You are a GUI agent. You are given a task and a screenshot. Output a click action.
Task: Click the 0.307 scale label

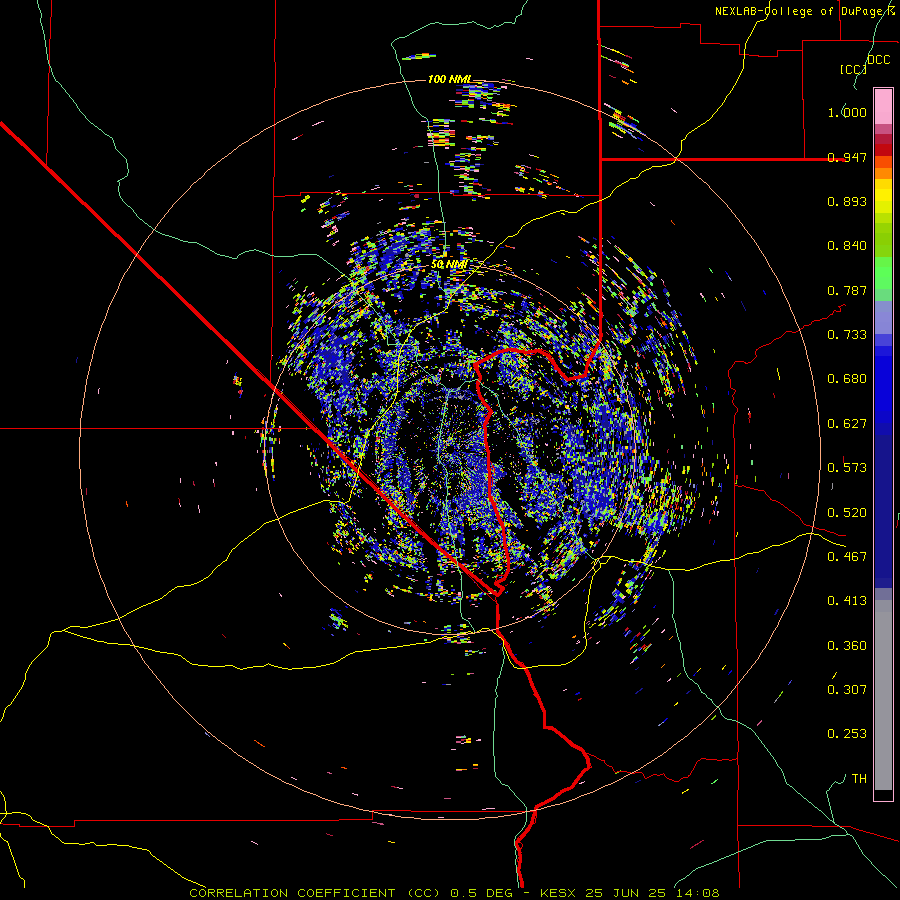pyautogui.click(x=847, y=690)
